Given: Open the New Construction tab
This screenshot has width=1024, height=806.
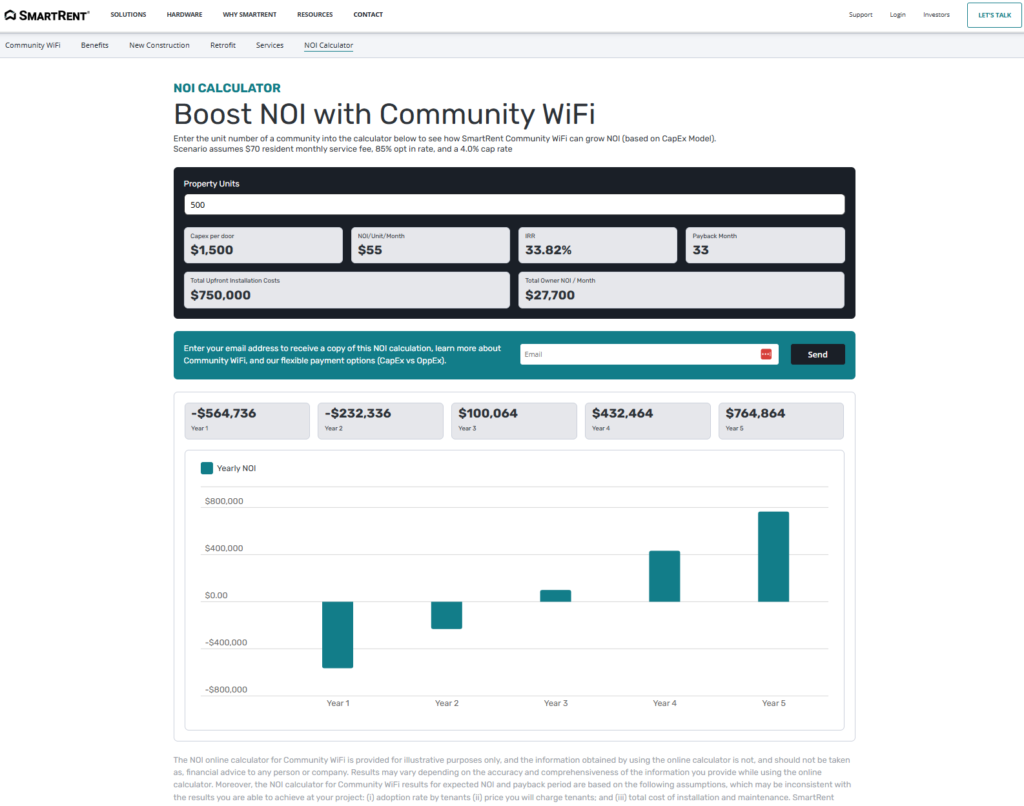Looking at the screenshot, I should tap(160, 45).
